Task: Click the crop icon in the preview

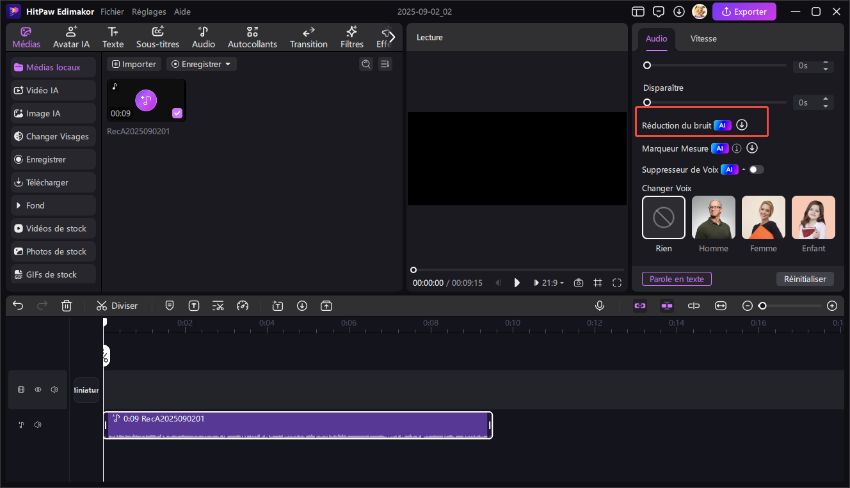Action: [x=597, y=282]
